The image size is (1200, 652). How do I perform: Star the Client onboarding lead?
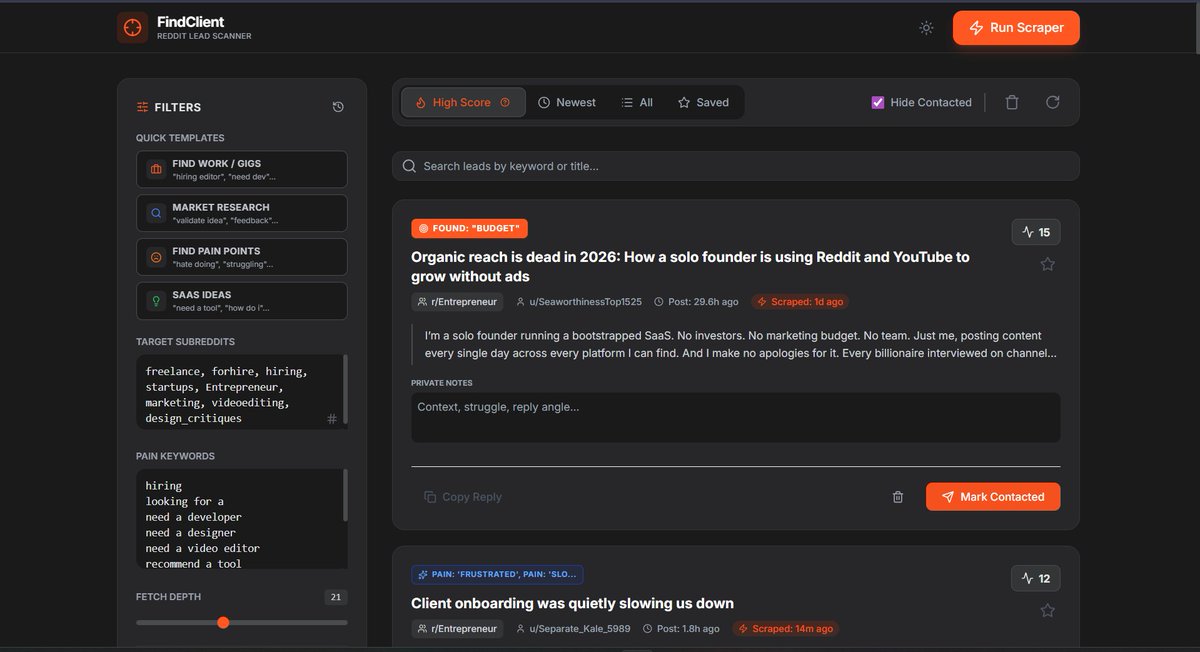tap(1048, 610)
